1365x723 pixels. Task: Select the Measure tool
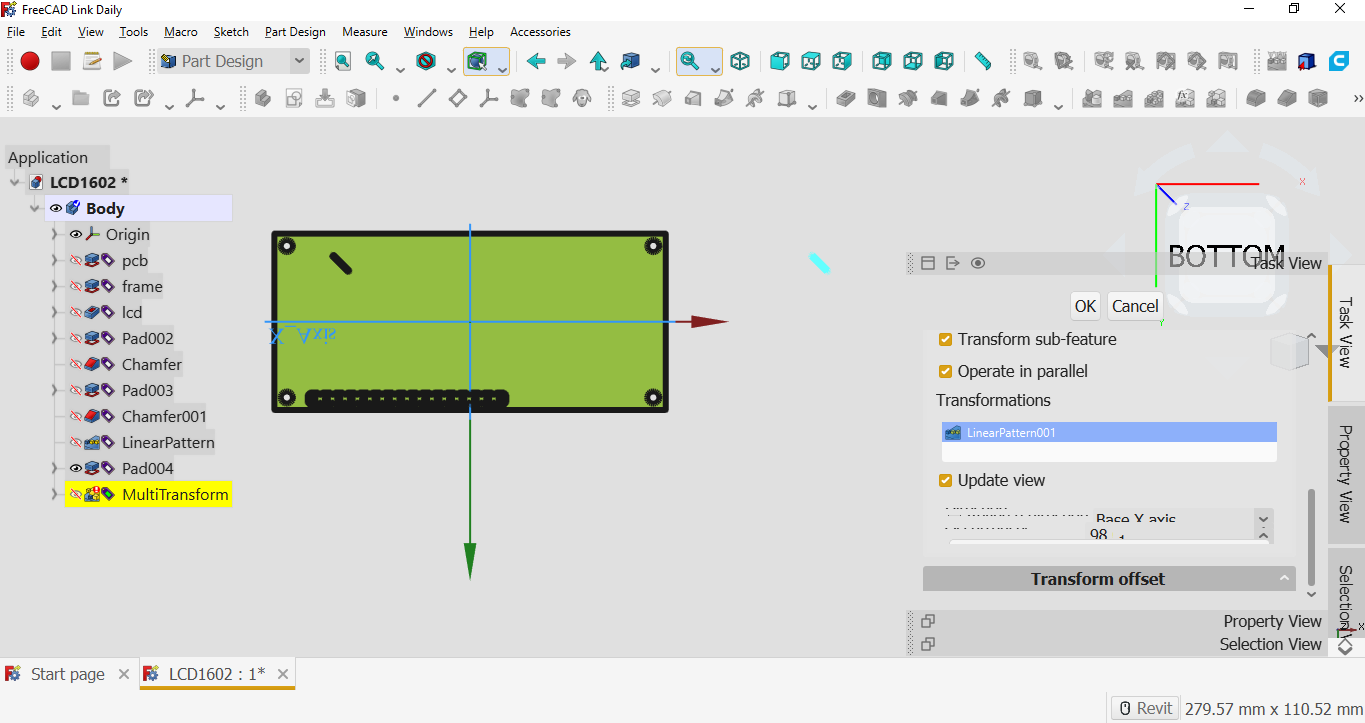pyautogui.click(x=981, y=61)
